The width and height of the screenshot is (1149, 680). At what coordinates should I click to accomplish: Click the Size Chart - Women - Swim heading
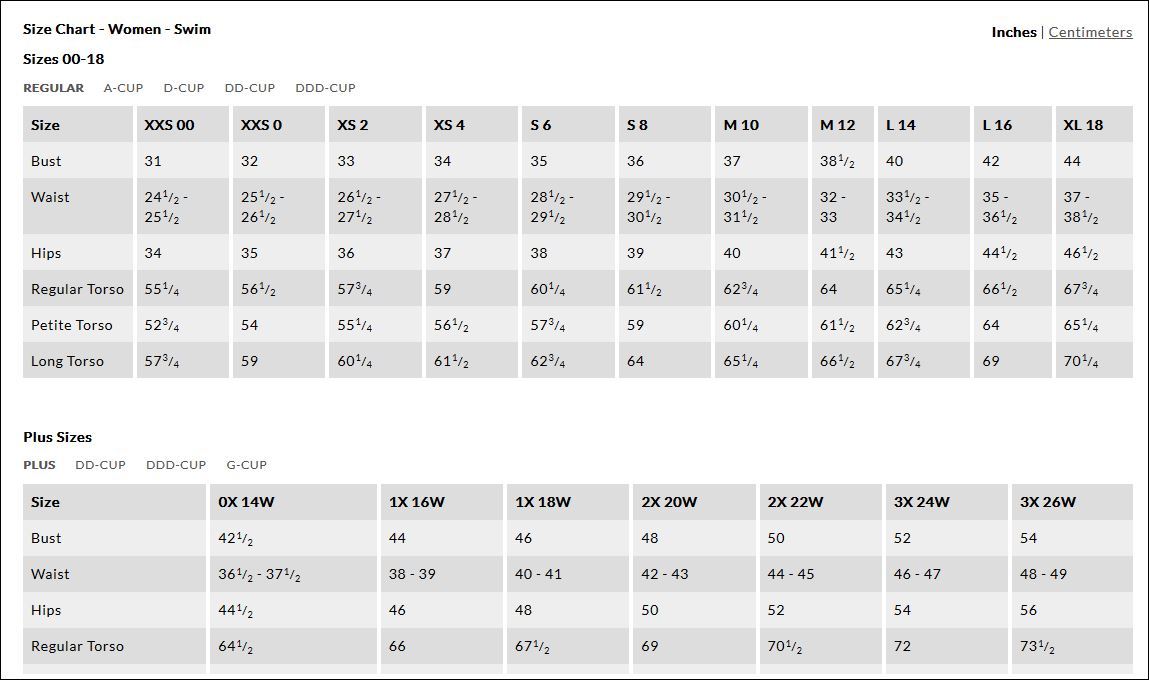(x=117, y=29)
